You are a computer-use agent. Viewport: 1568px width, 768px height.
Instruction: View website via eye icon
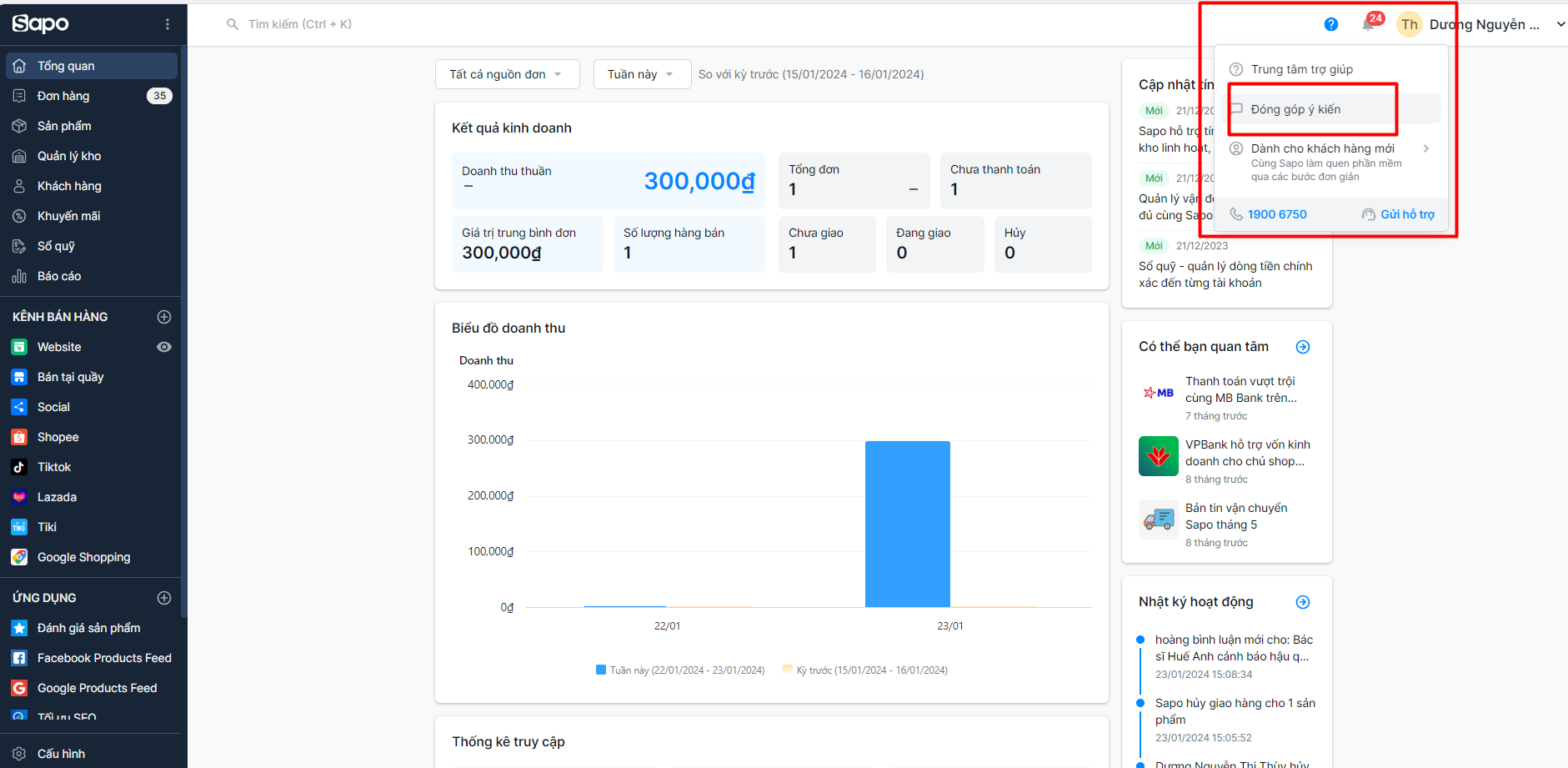coord(164,347)
